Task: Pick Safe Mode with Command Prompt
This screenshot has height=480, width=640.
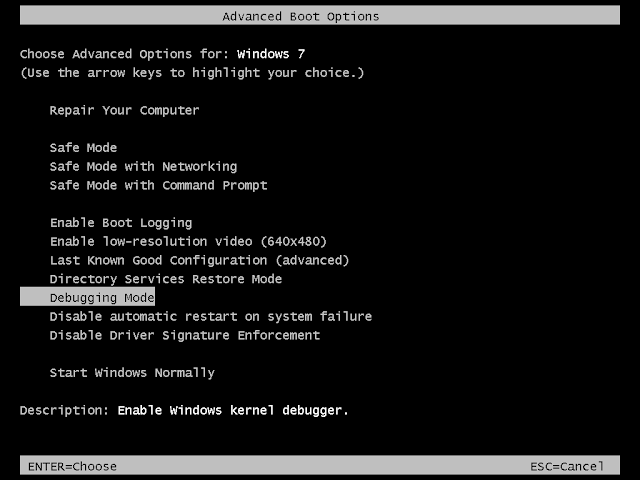Action: [158, 185]
